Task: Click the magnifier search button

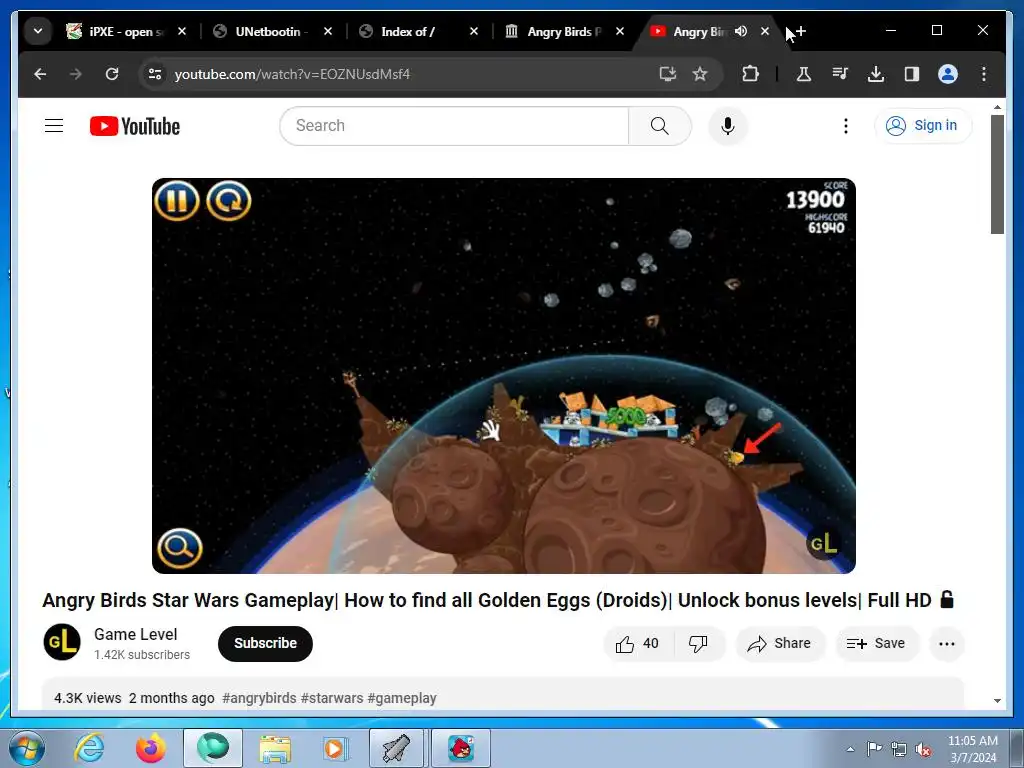Action: (x=660, y=125)
